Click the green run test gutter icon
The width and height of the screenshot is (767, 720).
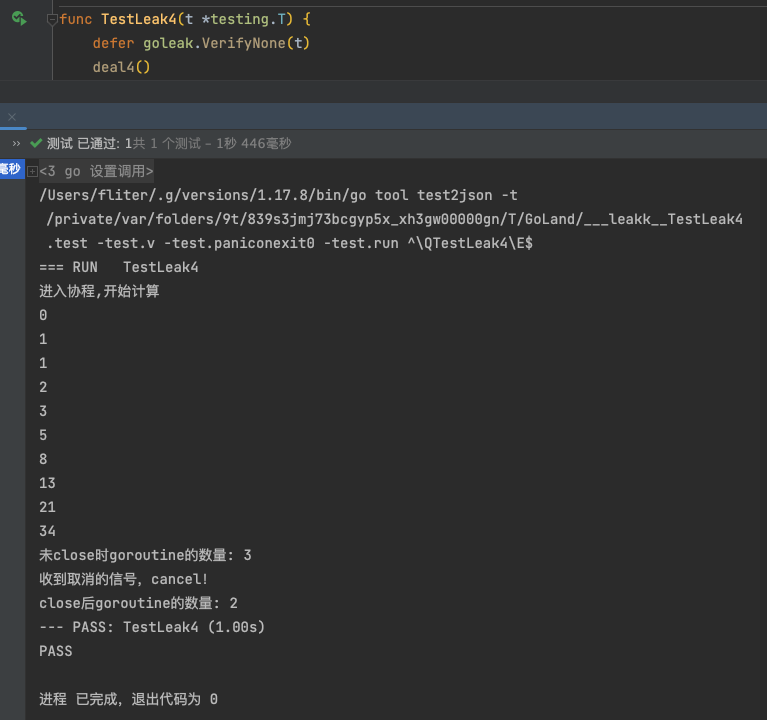(18, 18)
